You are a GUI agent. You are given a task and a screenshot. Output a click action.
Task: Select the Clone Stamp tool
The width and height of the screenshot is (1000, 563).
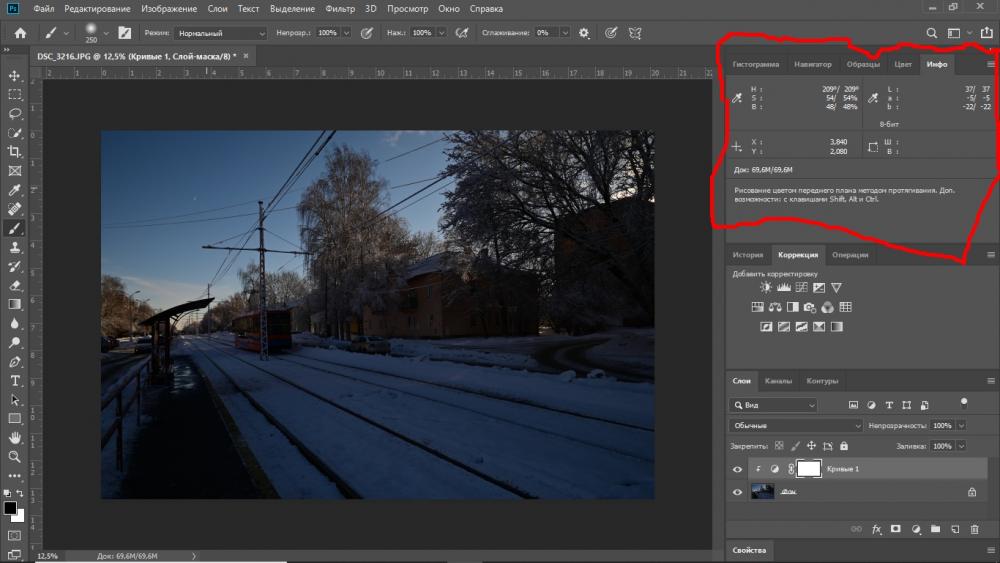14,247
